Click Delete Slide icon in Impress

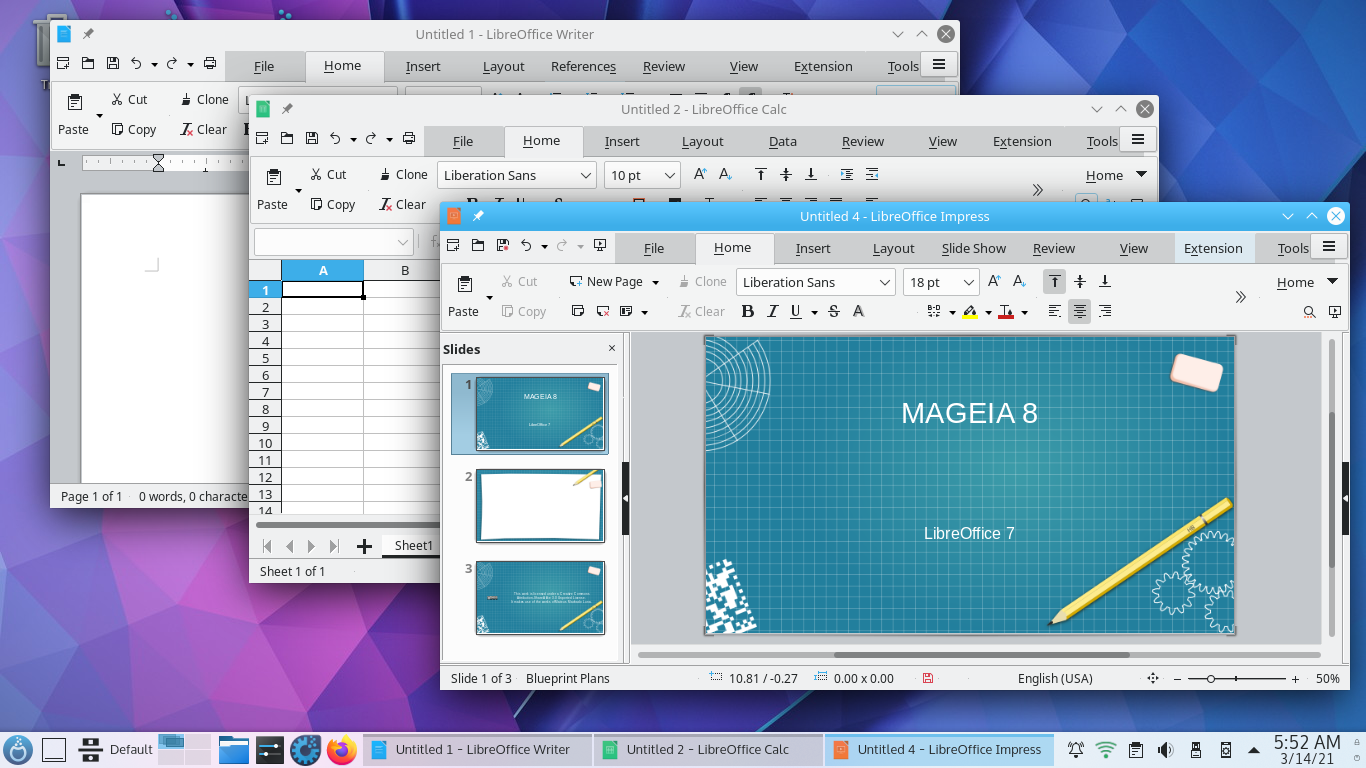tap(602, 312)
